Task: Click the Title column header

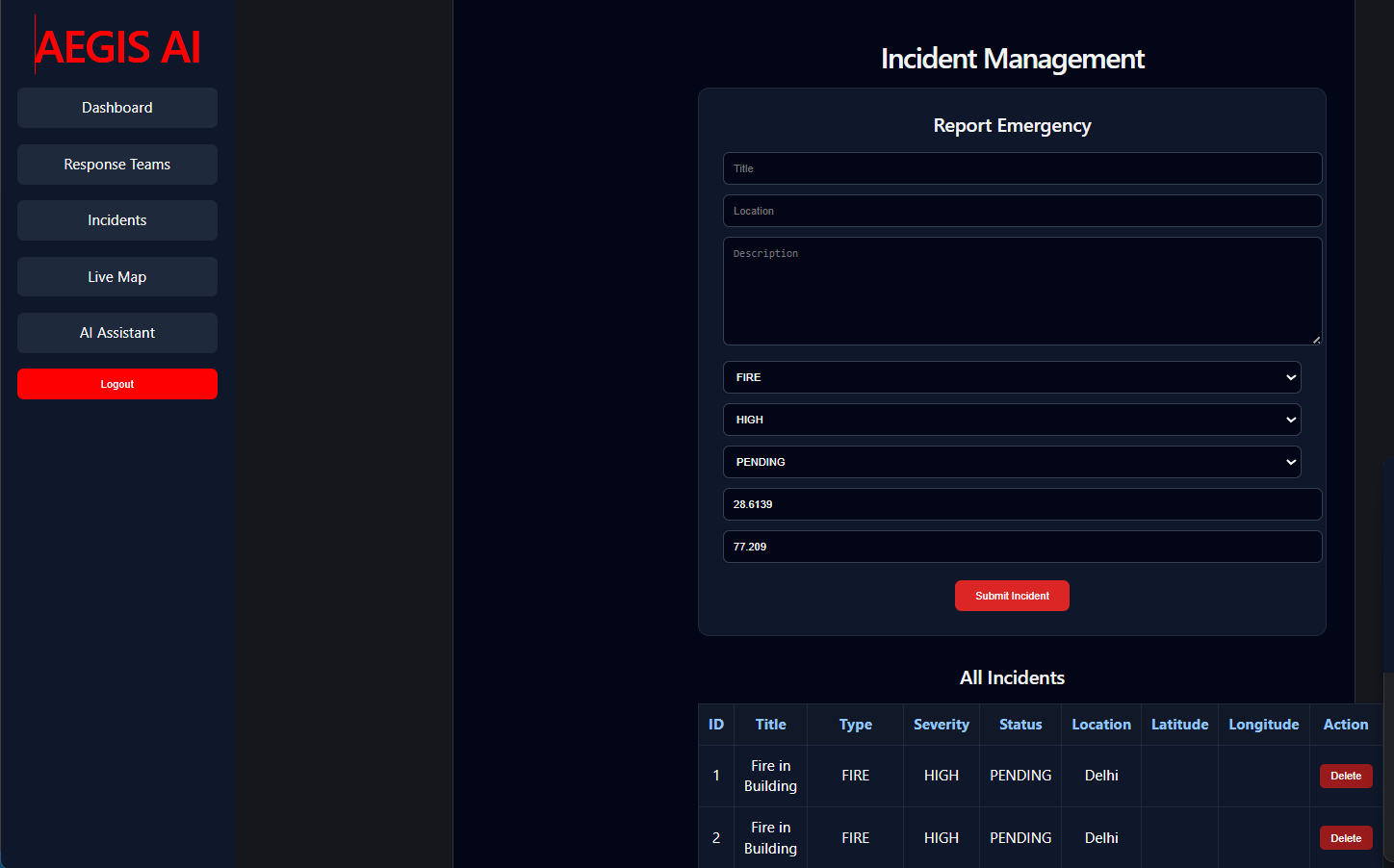Action: pyautogui.click(x=771, y=725)
